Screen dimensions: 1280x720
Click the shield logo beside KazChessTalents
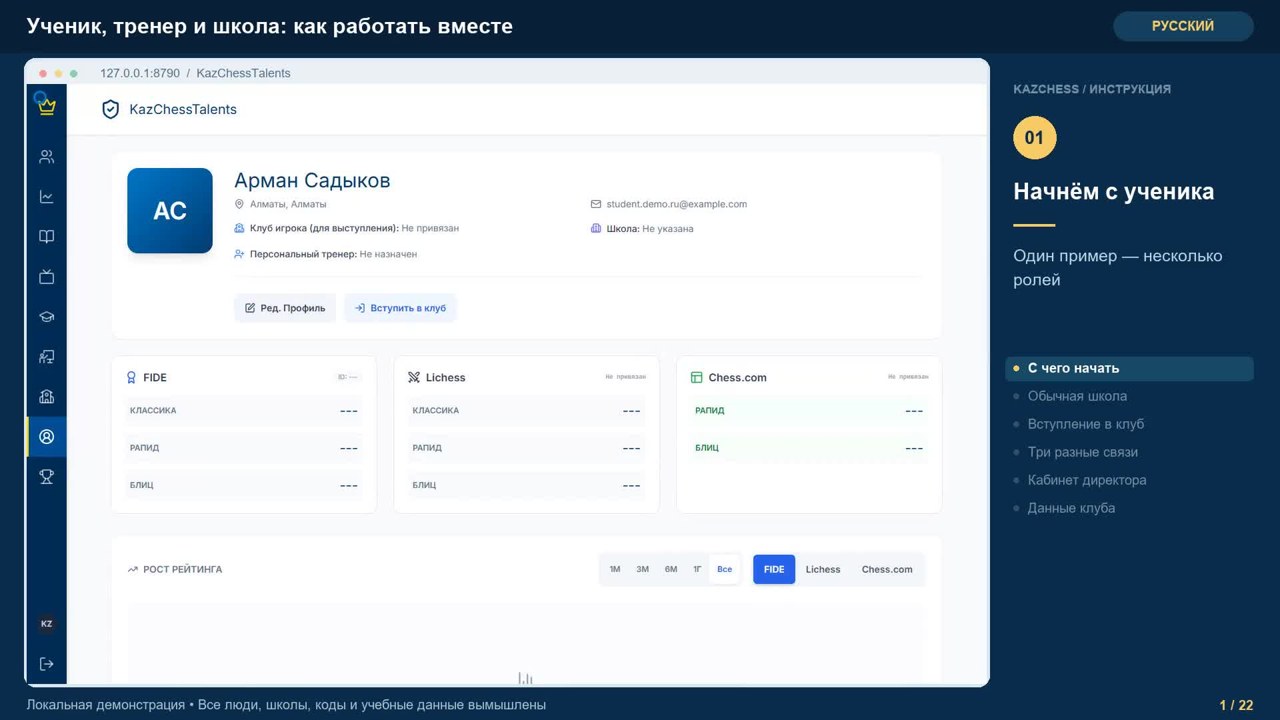point(111,109)
